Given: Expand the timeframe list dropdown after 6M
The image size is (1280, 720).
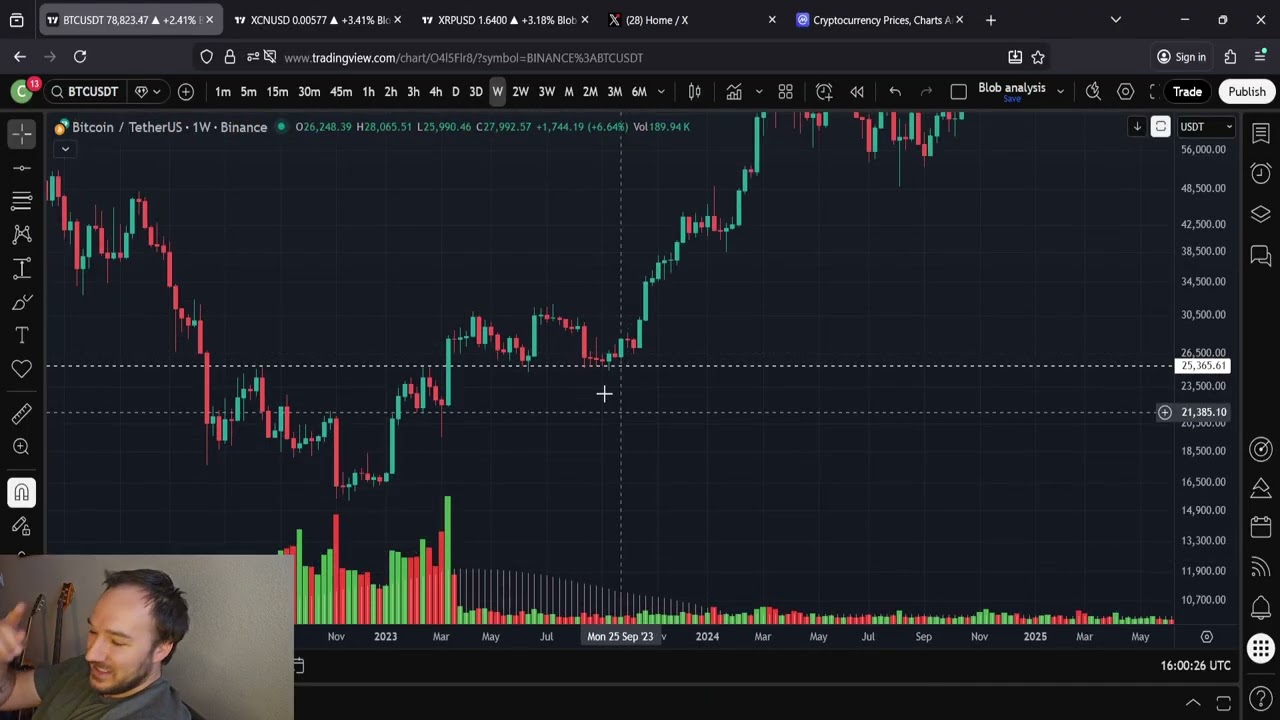Looking at the screenshot, I should tap(661, 92).
